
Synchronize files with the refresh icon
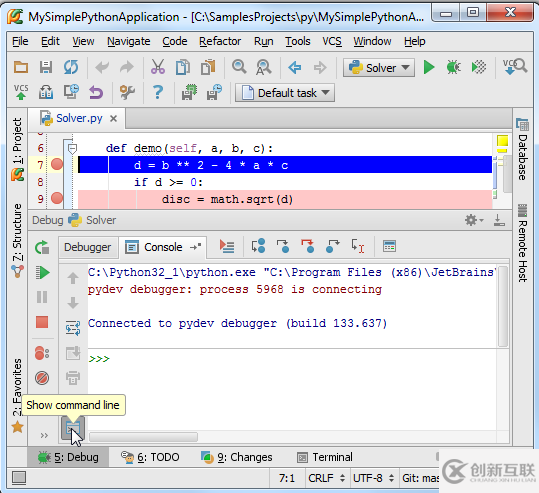point(70,67)
